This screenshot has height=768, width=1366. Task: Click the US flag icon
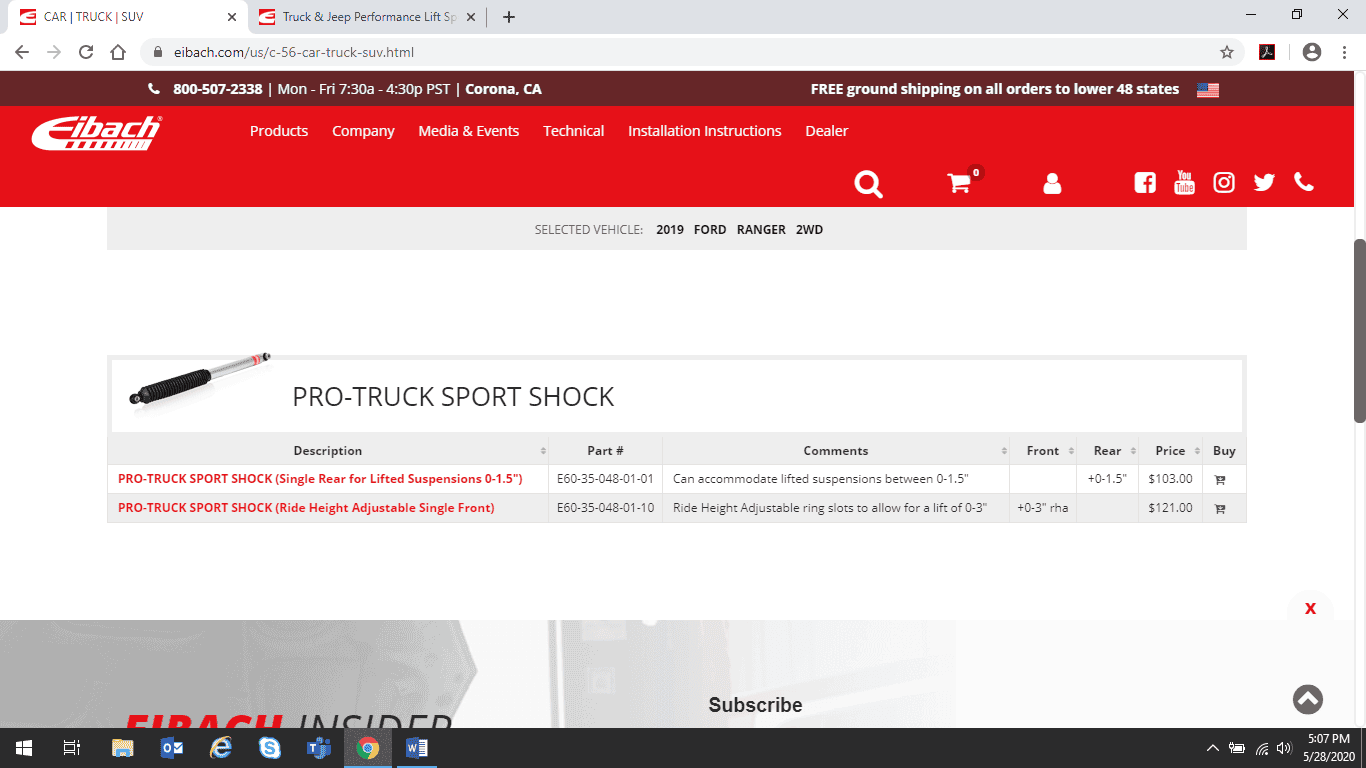(x=1208, y=90)
